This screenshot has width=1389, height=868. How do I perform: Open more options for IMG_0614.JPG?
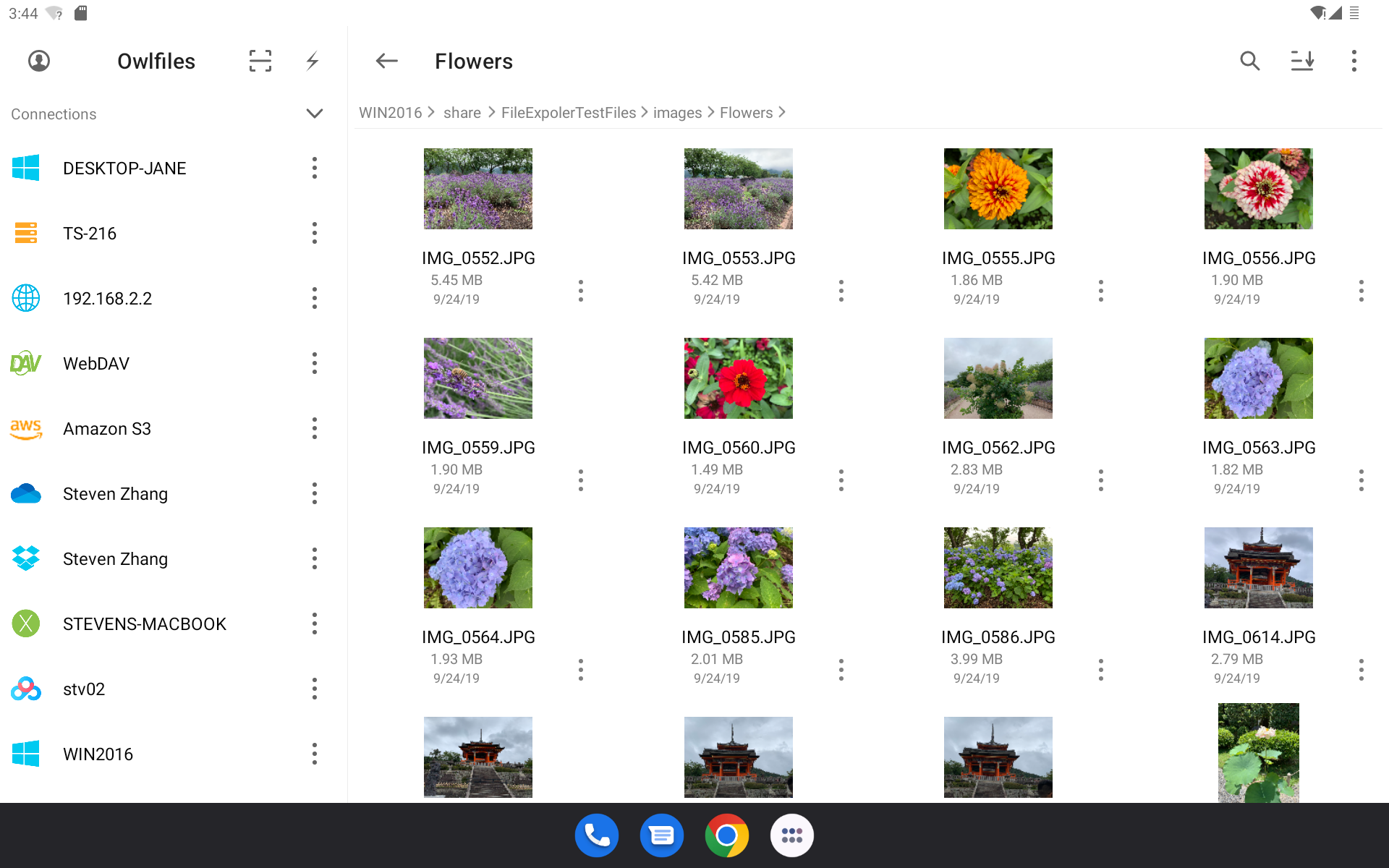[1362, 670]
